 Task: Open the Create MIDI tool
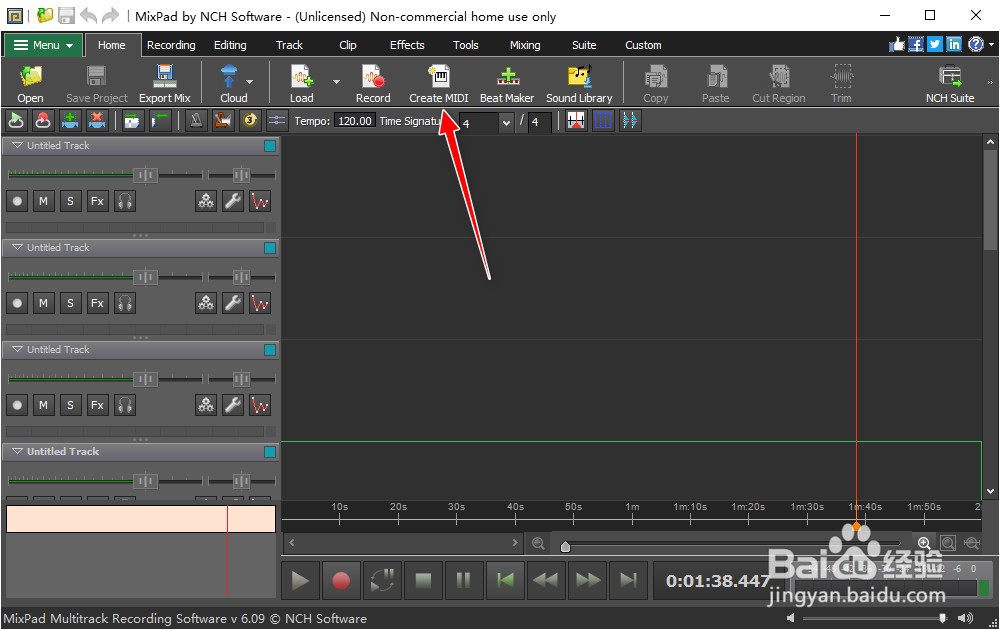click(x=439, y=83)
